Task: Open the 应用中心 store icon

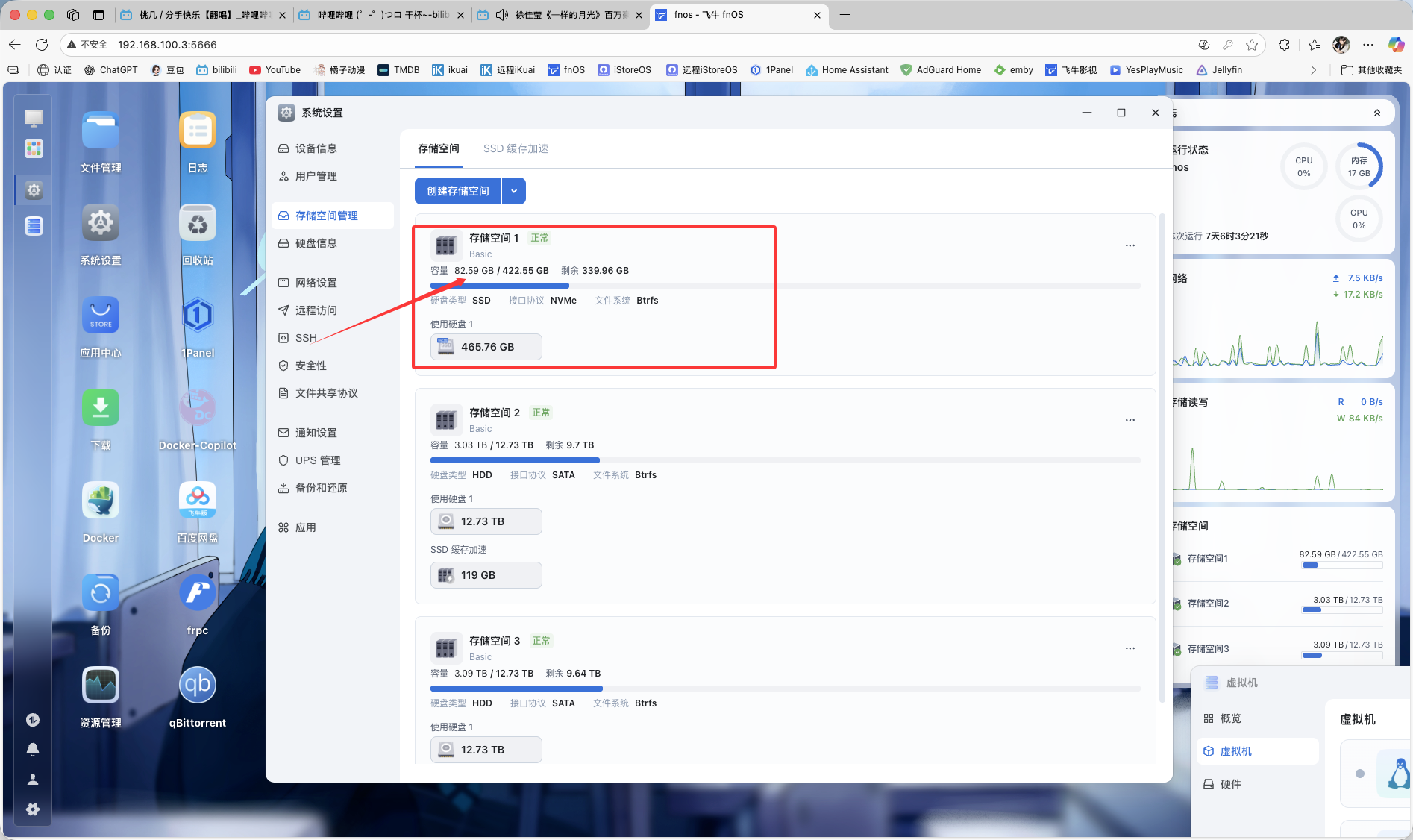Action: pyautogui.click(x=101, y=316)
